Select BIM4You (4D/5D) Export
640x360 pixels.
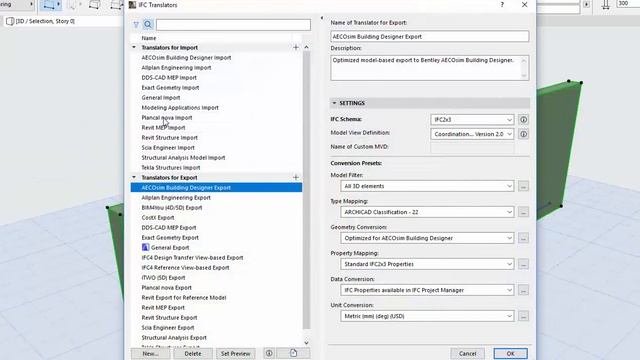[172, 208]
